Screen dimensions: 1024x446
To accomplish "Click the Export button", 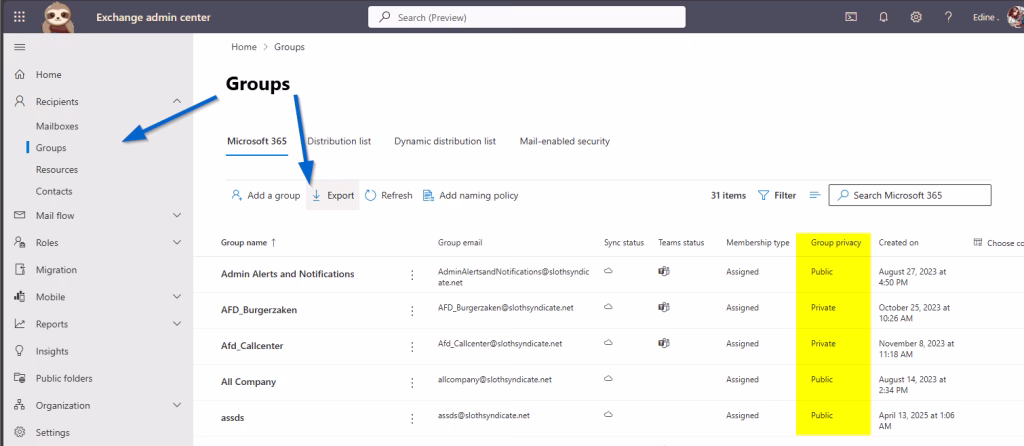I will (332, 195).
